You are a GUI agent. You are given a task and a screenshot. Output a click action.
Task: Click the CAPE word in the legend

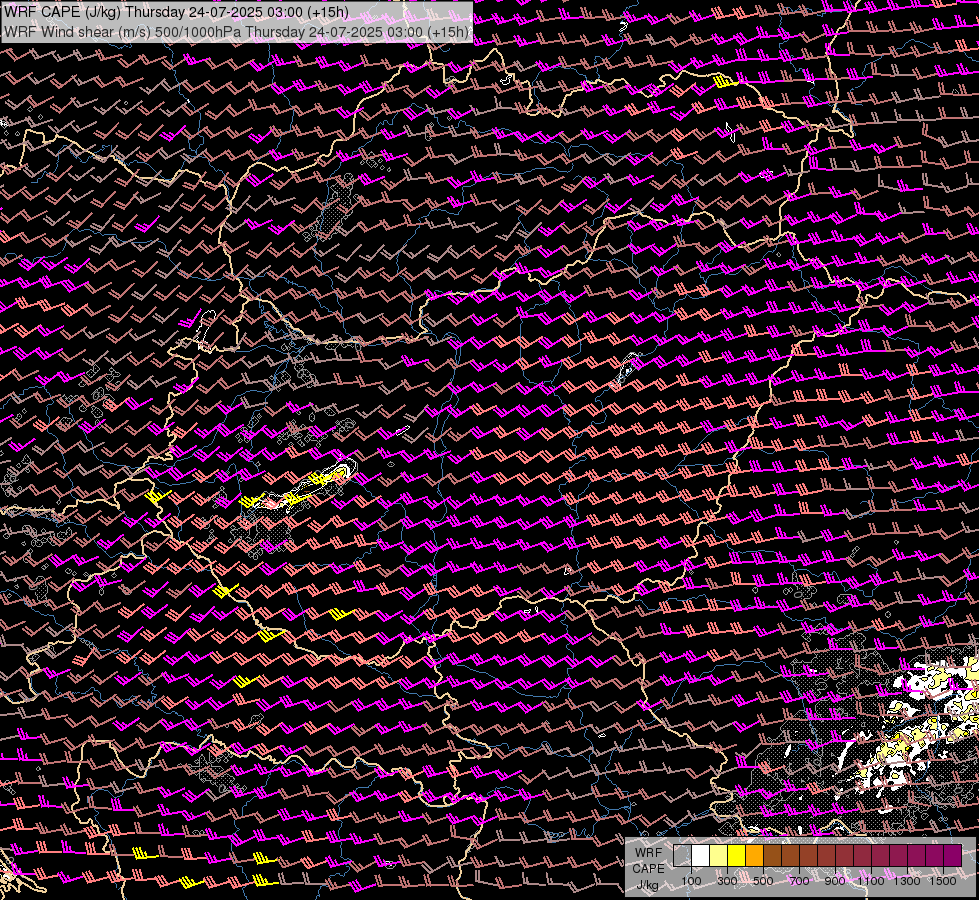tap(648, 869)
